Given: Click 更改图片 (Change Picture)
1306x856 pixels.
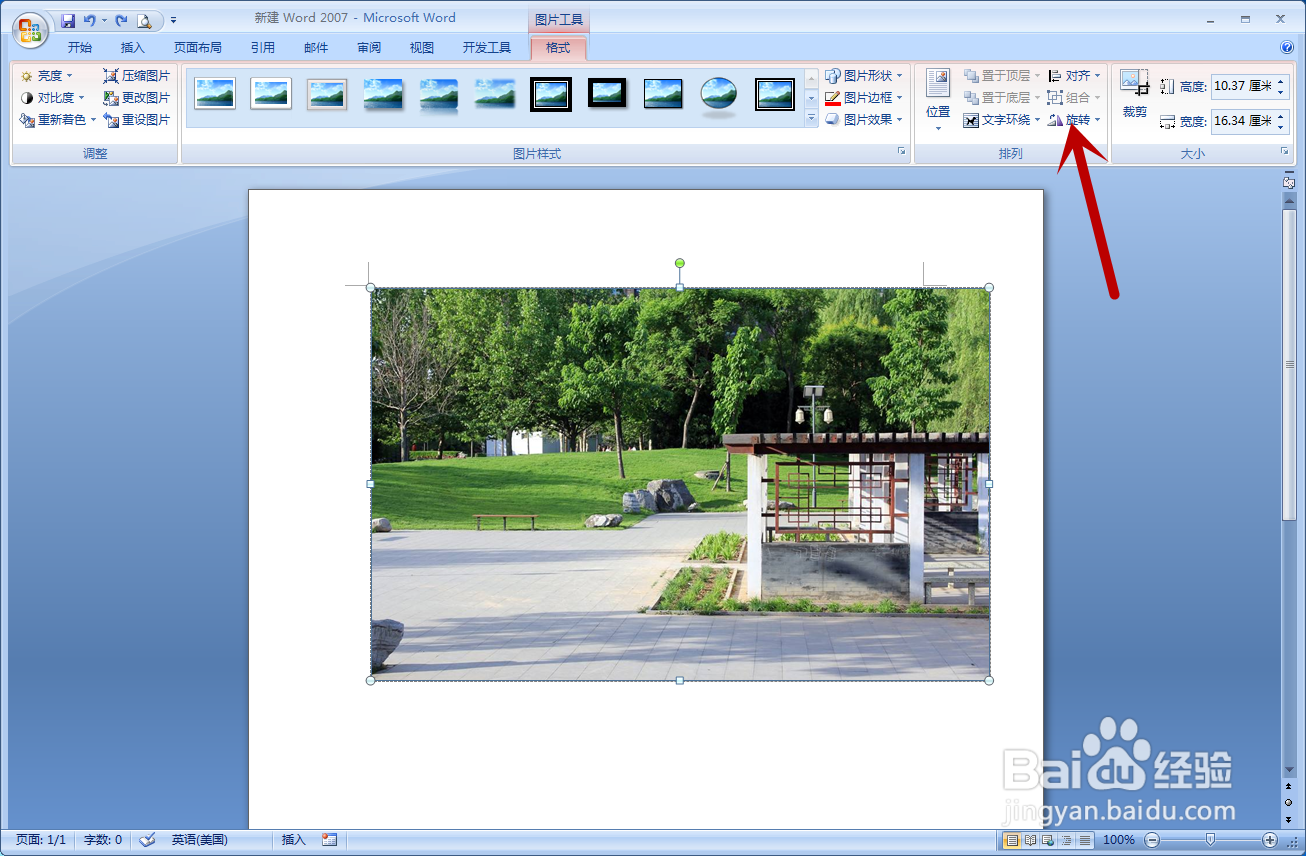Looking at the screenshot, I should 137,98.
